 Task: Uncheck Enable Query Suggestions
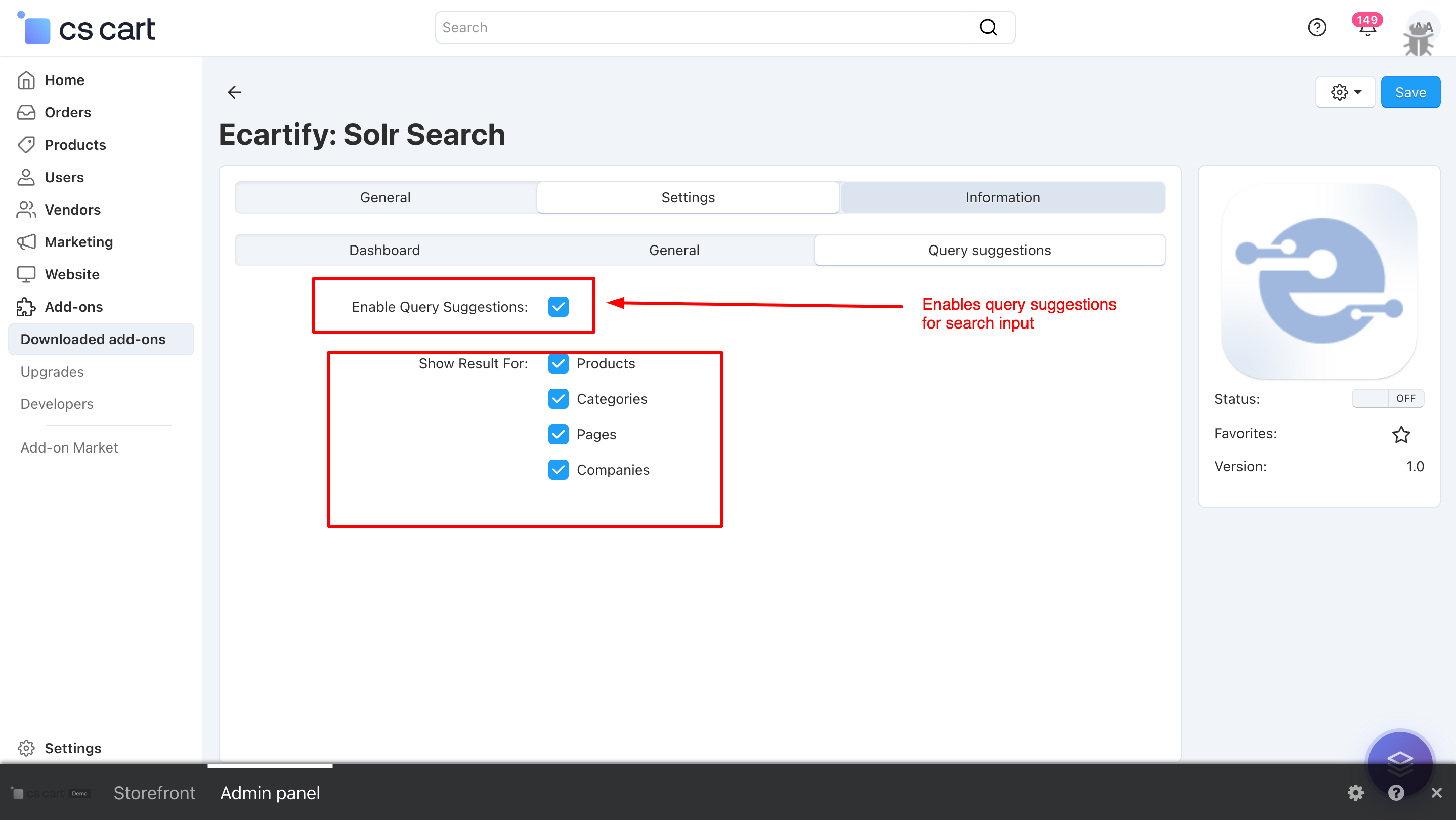[559, 307]
